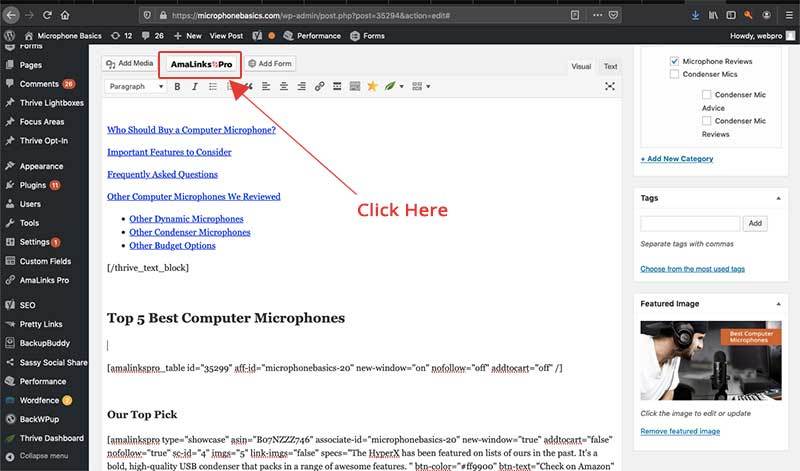Collapse the admin sidebar menu
The width and height of the screenshot is (800, 471).
pyautogui.click(x=37, y=456)
